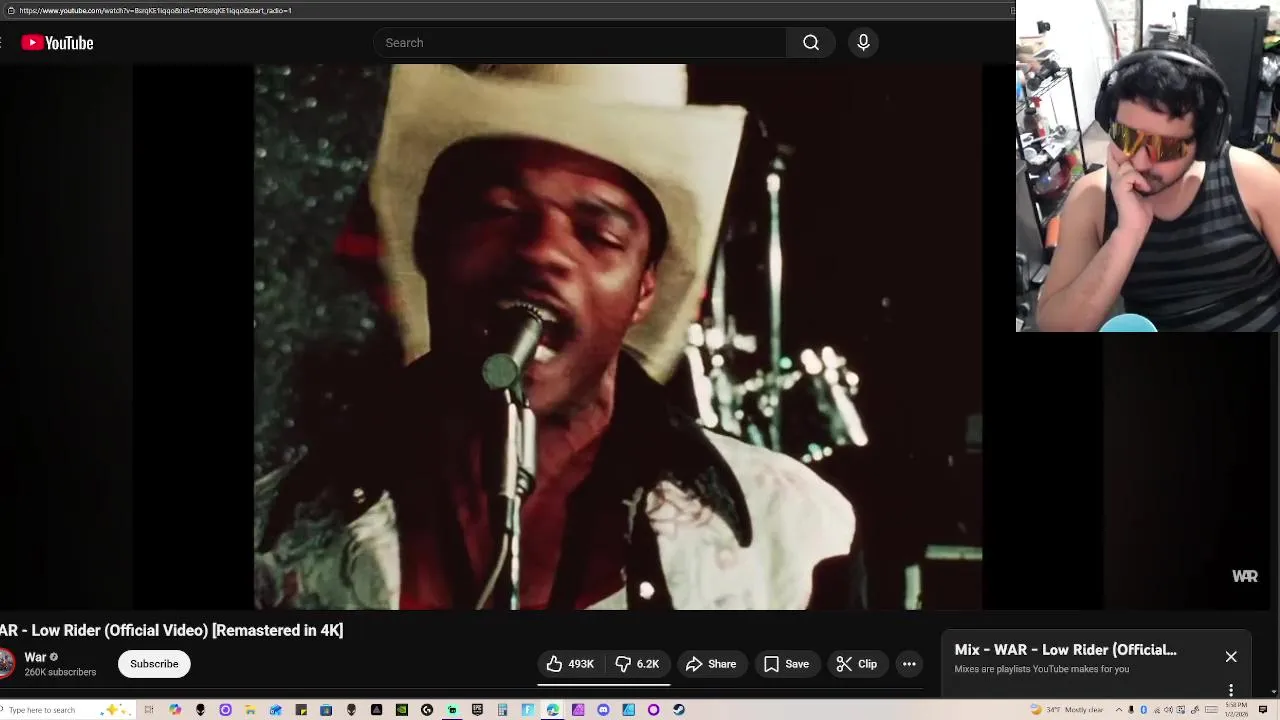Open the weather widget showing 34°F
The image size is (1280, 720).
tap(1067, 710)
